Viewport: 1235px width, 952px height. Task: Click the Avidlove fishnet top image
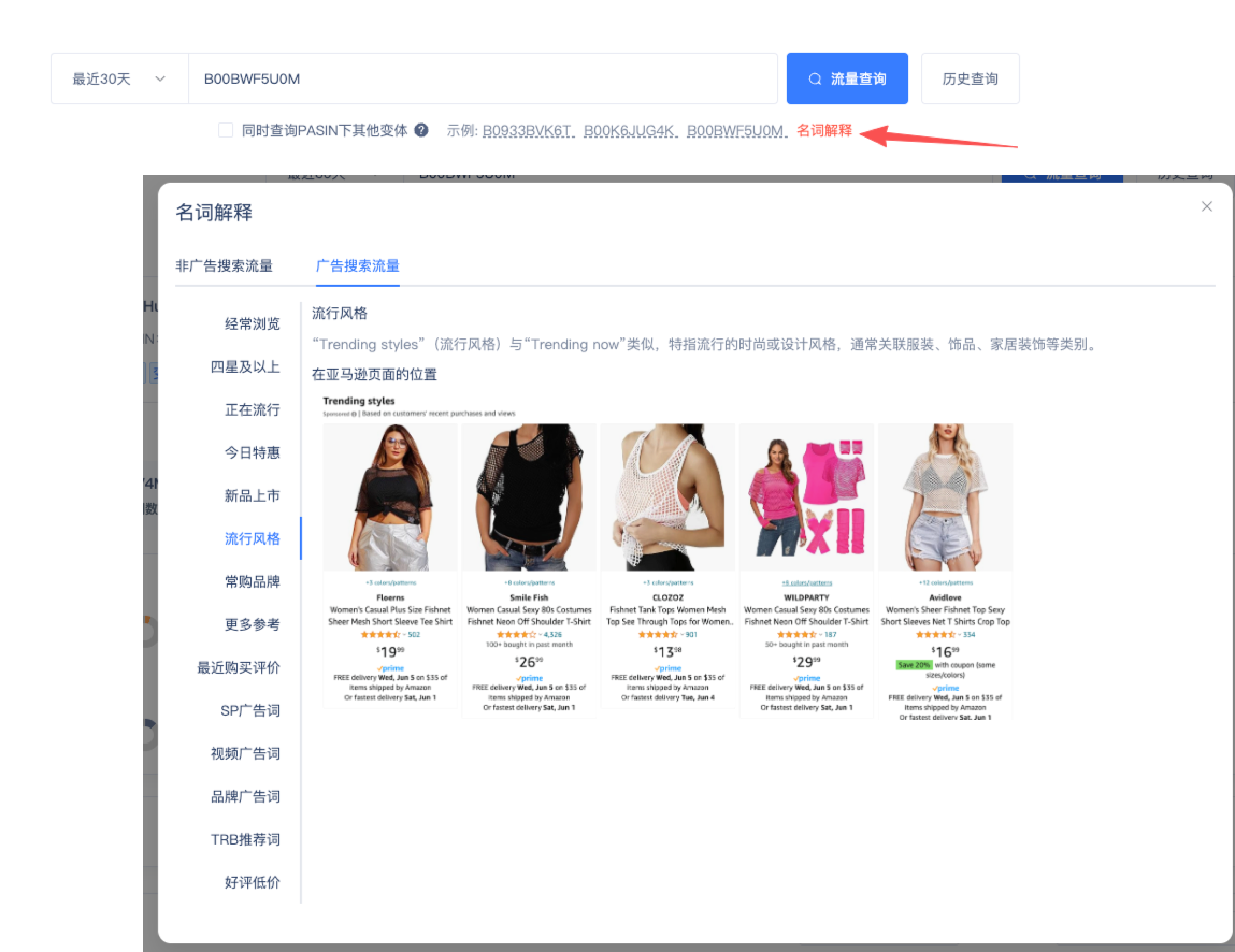click(x=945, y=497)
